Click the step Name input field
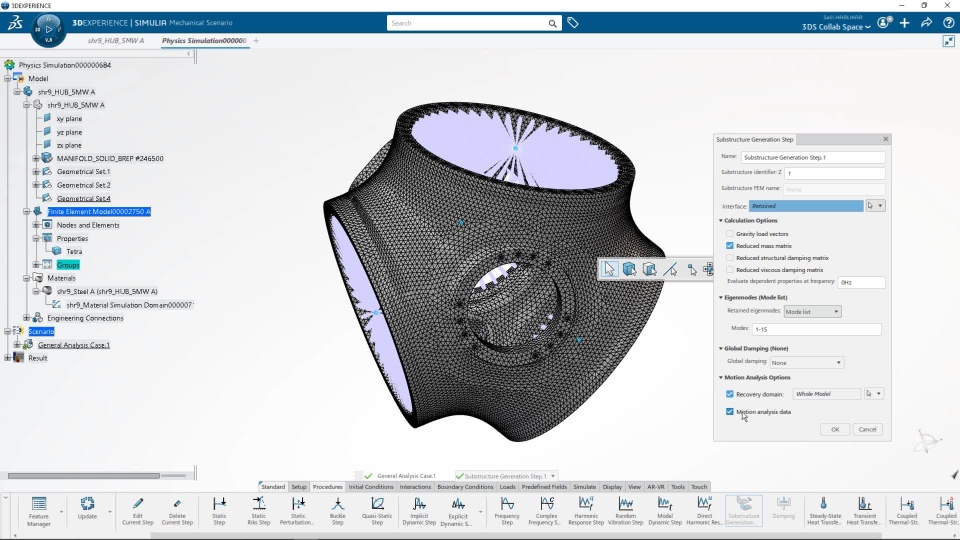Viewport: 960px width, 540px height. (x=812, y=157)
